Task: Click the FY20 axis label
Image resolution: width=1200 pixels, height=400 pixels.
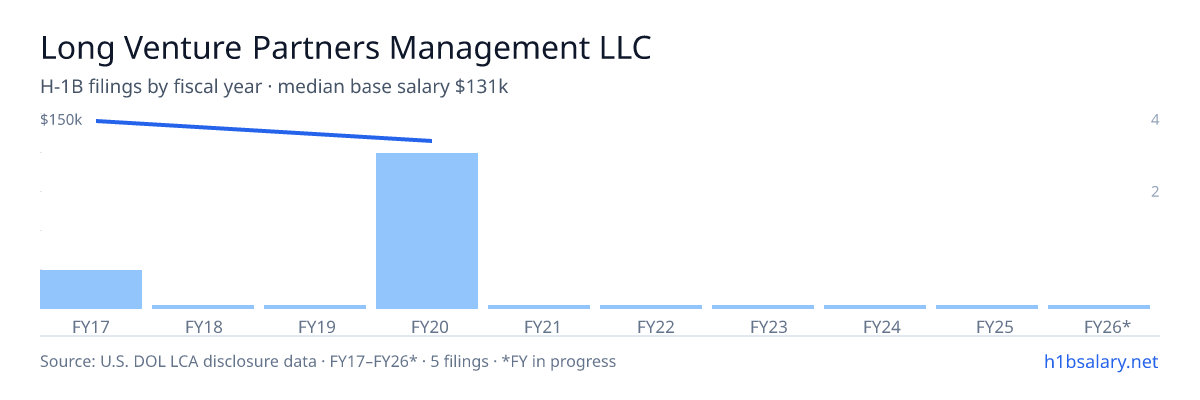Action: click(x=427, y=326)
